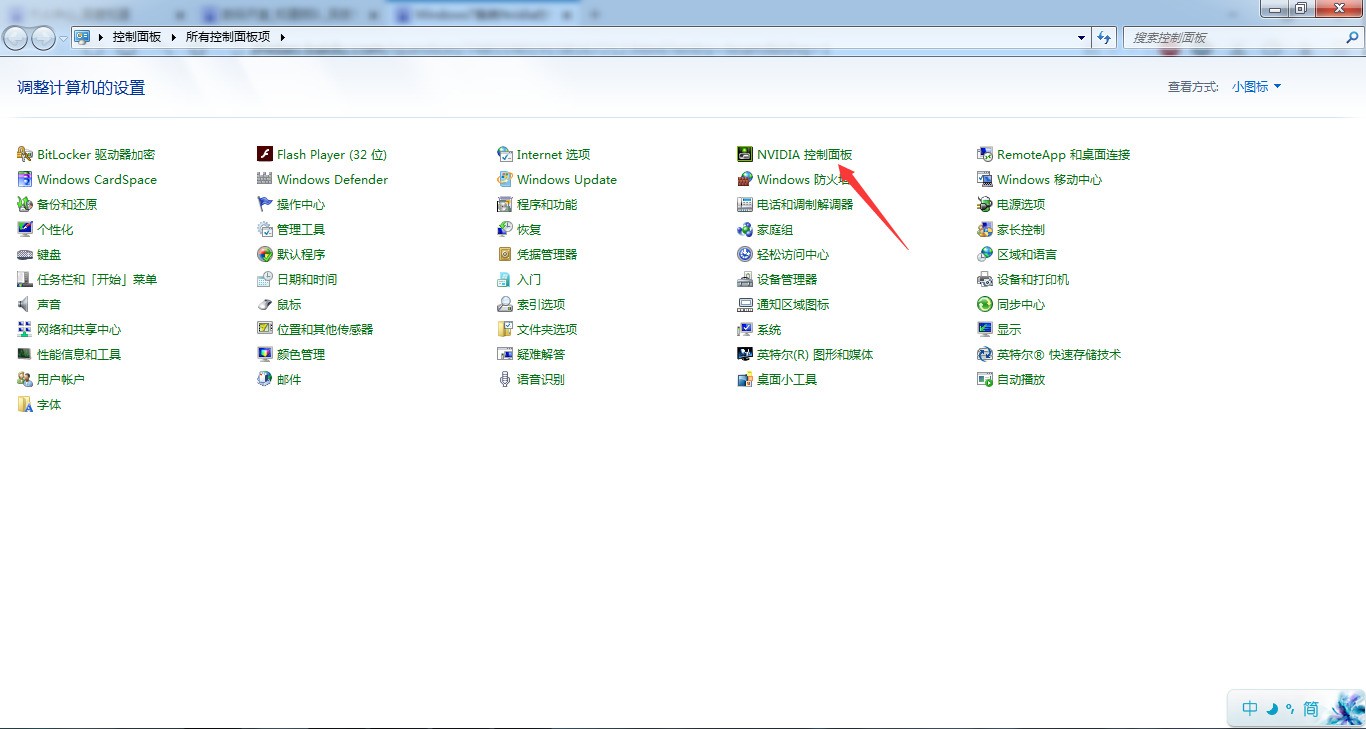Click the 性能信息和工具 link
Viewport: 1366px width, 729px height.
click(x=79, y=354)
